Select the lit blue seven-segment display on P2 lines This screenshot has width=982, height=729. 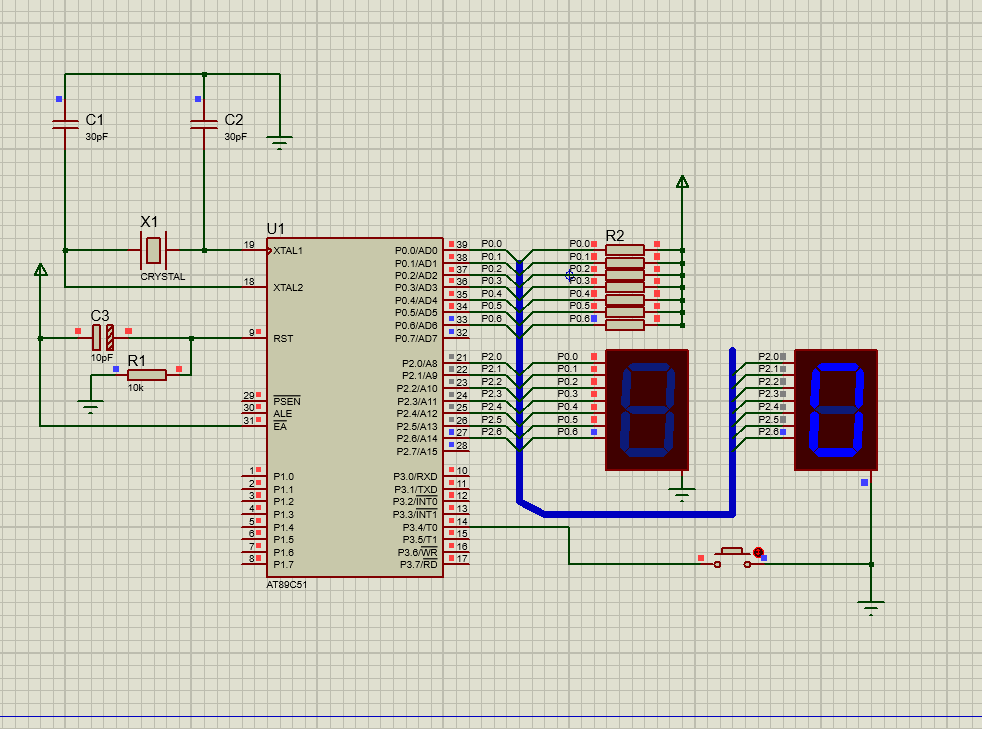click(x=836, y=410)
